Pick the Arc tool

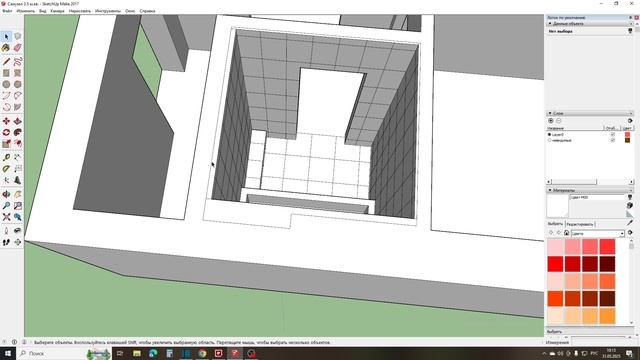pos(6,96)
